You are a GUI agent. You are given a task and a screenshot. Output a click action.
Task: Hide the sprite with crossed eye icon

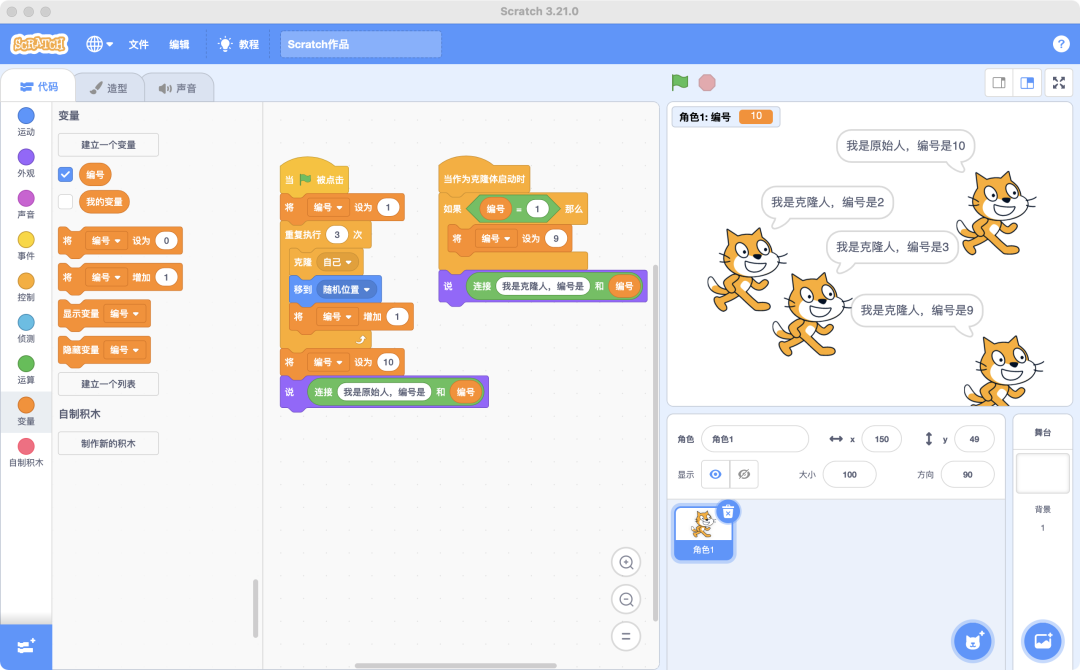744,474
